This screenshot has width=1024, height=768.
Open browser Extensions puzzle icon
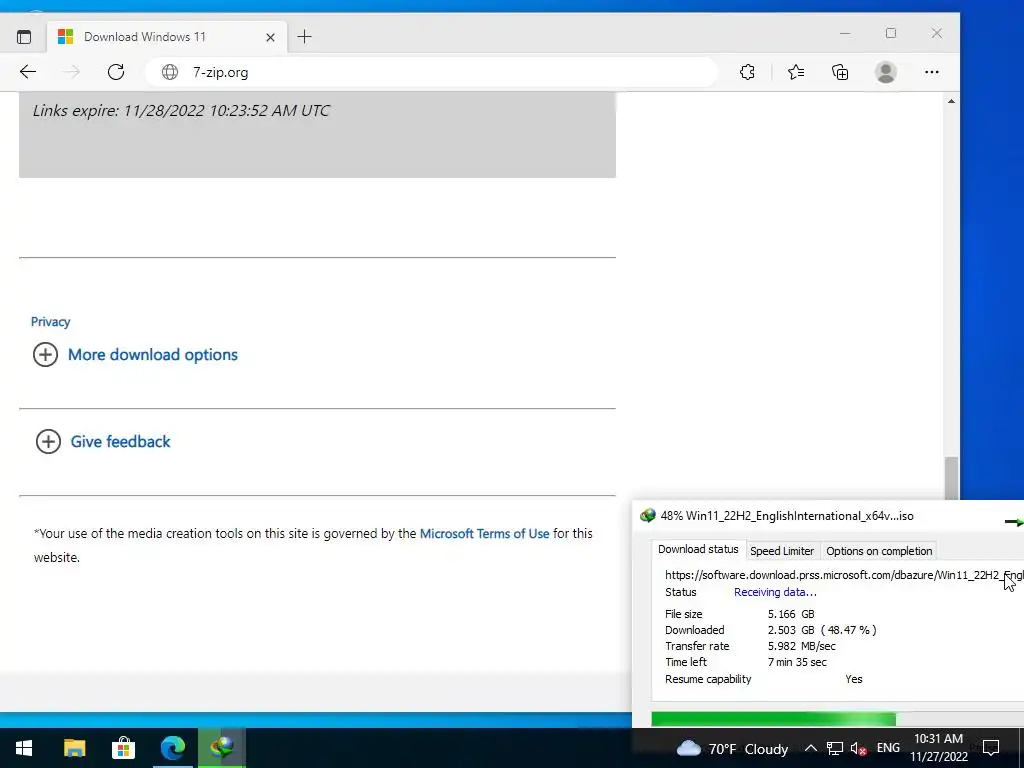747,72
